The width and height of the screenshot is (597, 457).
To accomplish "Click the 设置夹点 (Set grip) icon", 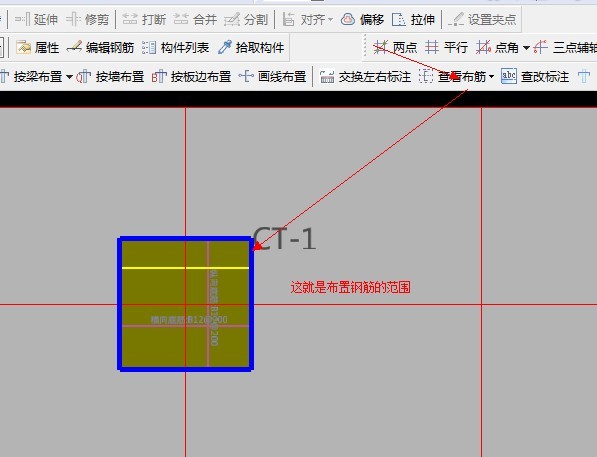I will (456, 19).
